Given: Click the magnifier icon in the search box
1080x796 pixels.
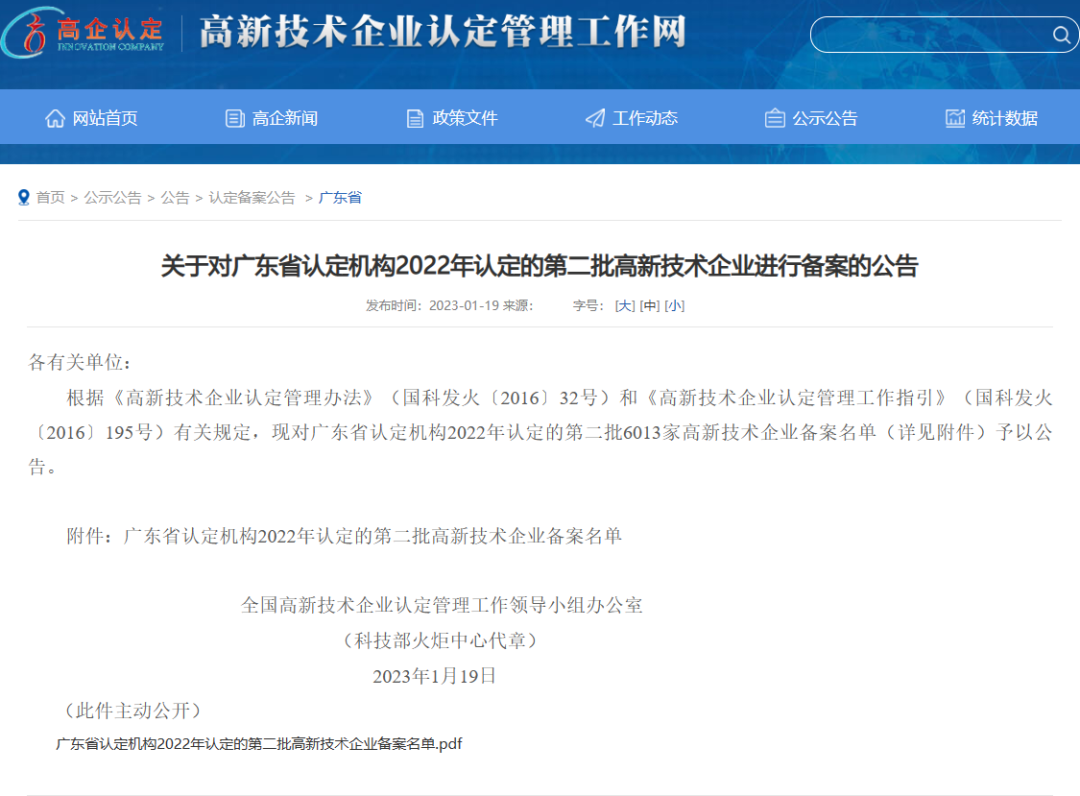Looking at the screenshot, I should pos(1061,35).
